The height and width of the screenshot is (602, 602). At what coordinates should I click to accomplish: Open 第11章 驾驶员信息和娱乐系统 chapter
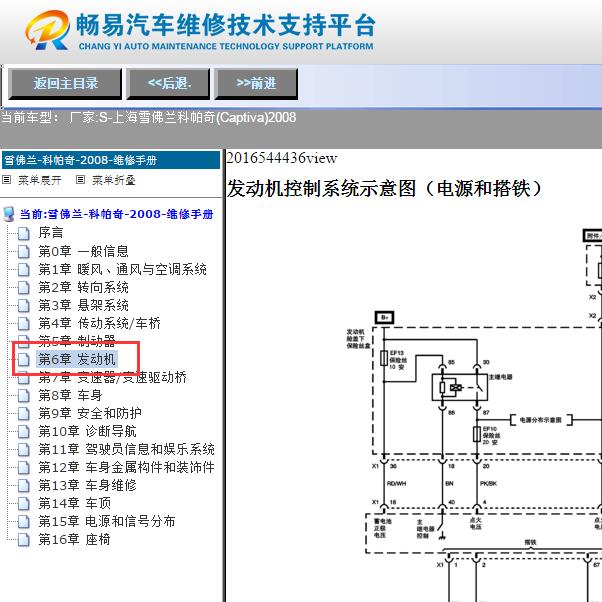(126, 449)
